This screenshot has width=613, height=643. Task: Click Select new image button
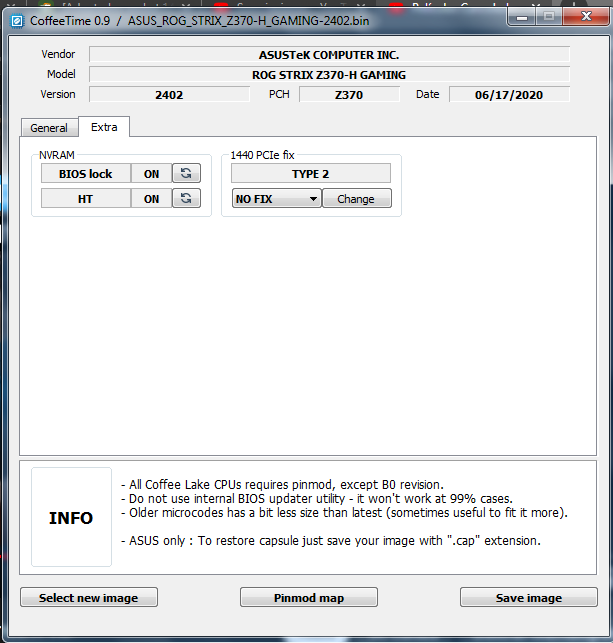point(89,597)
